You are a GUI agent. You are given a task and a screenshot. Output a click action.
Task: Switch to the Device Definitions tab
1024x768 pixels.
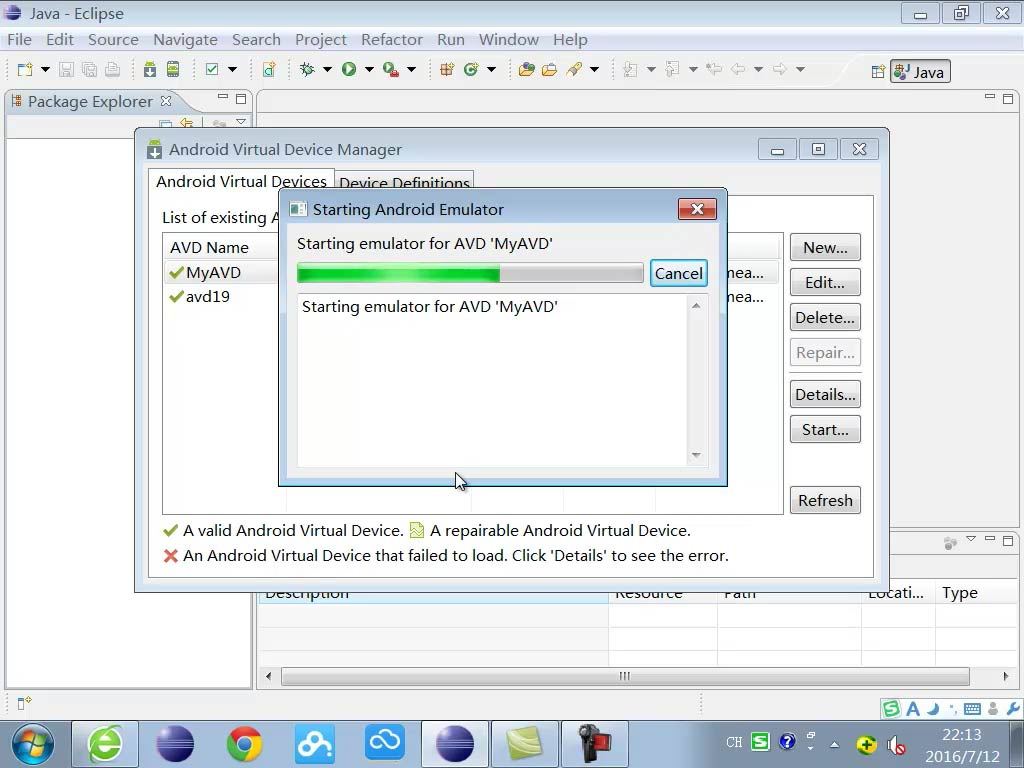tap(404, 182)
